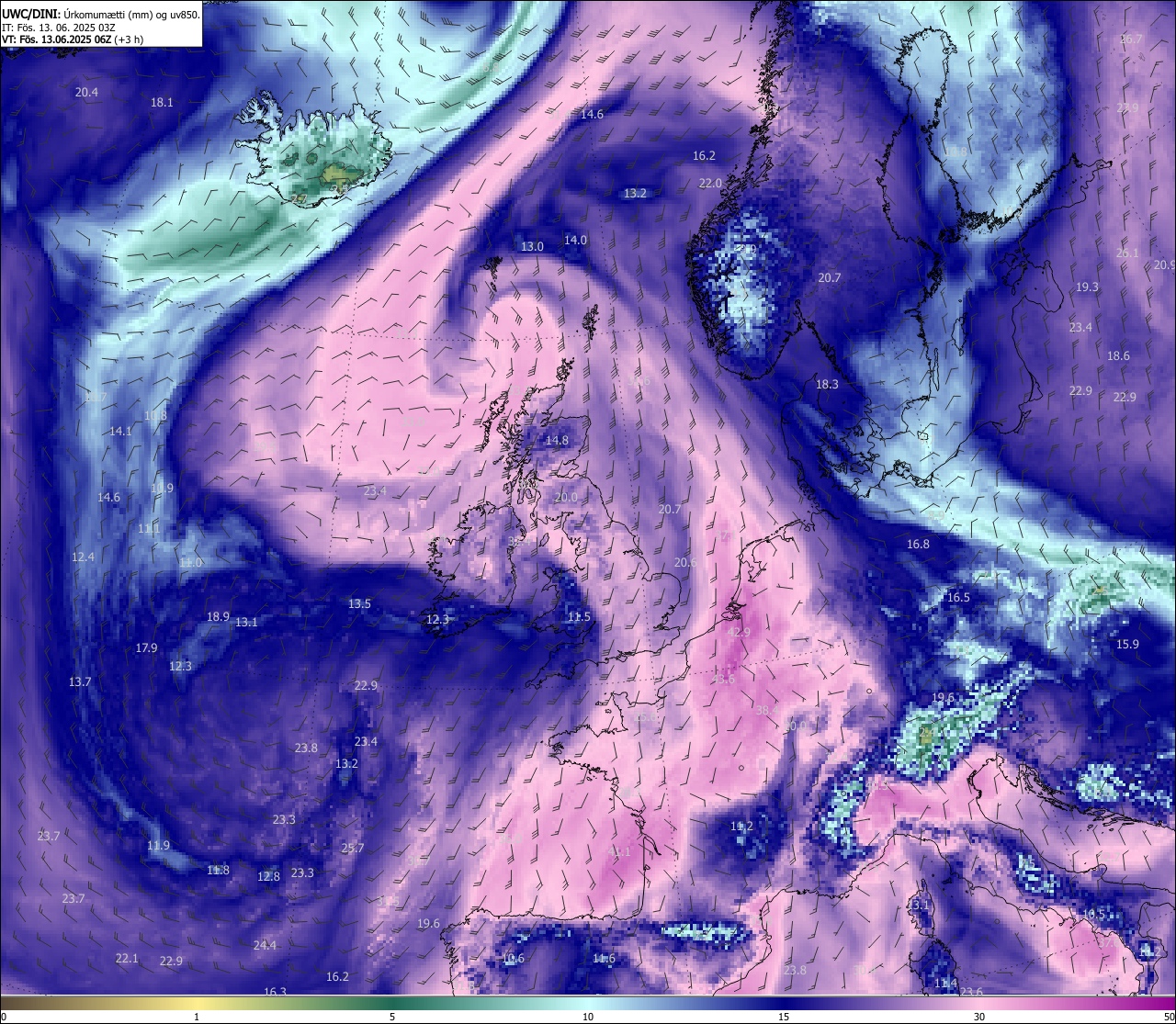1176x1024 pixels.
Task: Click the 15.9 value label
Action: pyautogui.click(x=1127, y=645)
